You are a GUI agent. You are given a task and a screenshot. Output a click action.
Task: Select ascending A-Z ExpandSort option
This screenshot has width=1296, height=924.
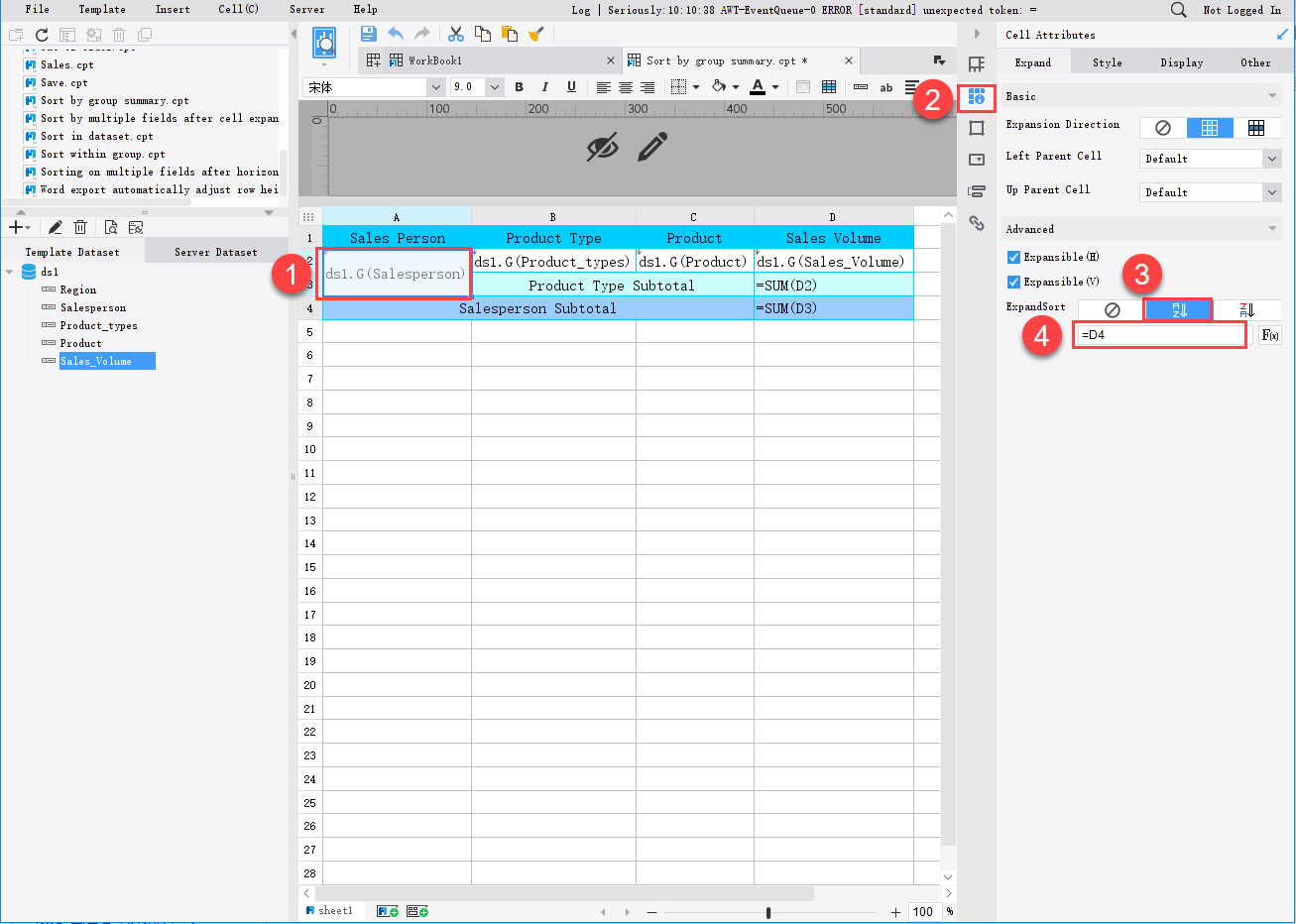1179,310
